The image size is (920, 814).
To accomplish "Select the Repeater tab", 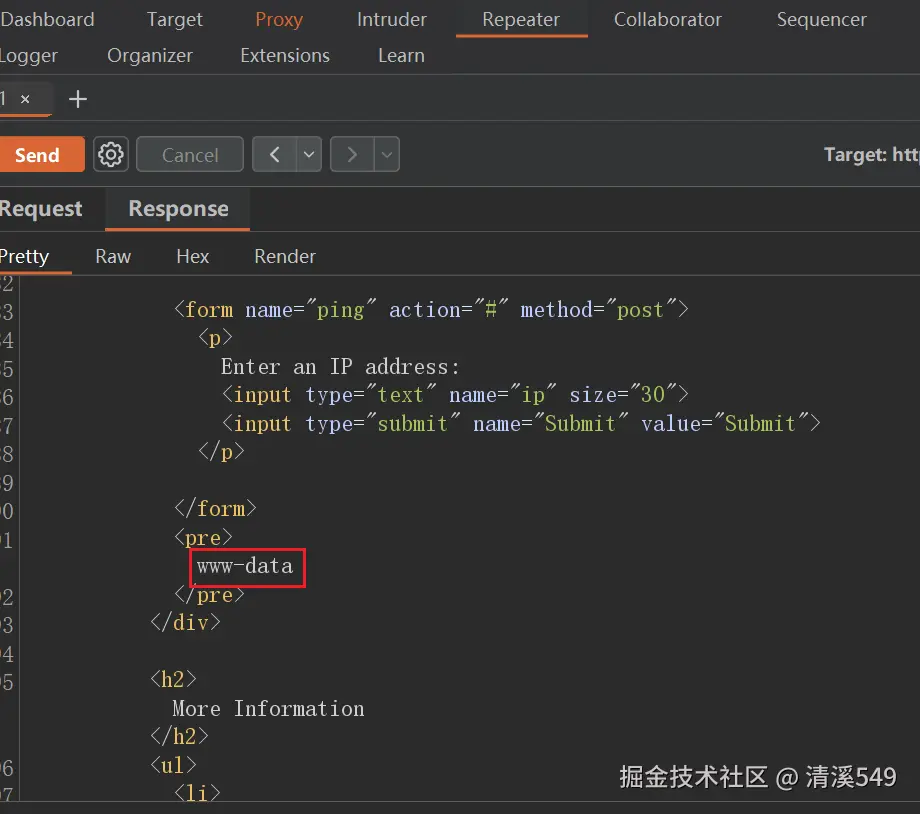I will pos(521,19).
